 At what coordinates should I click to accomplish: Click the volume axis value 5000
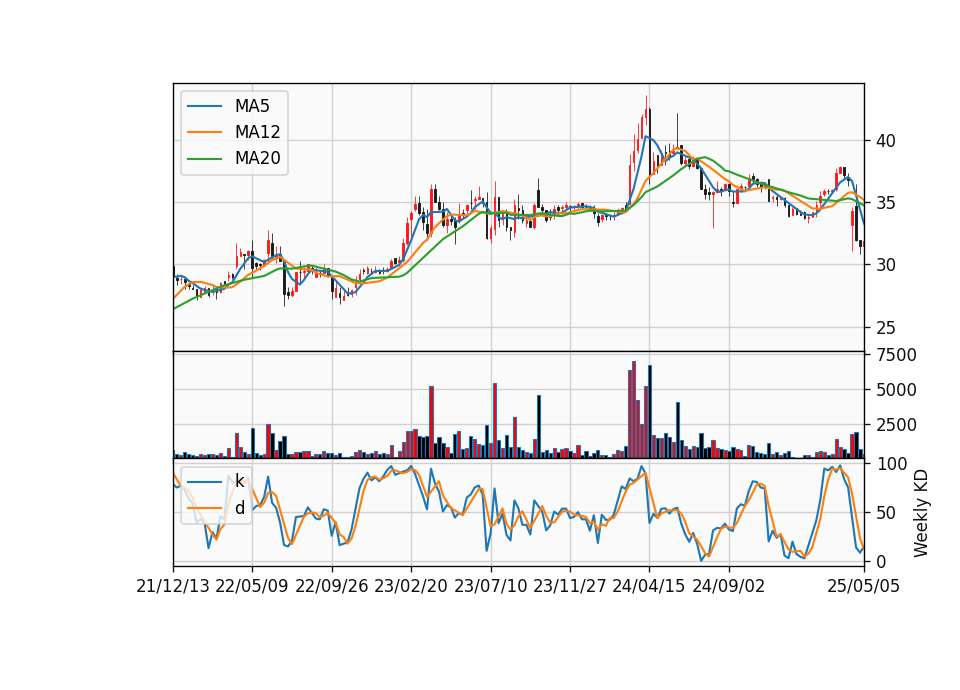click(x=896, y=390)
